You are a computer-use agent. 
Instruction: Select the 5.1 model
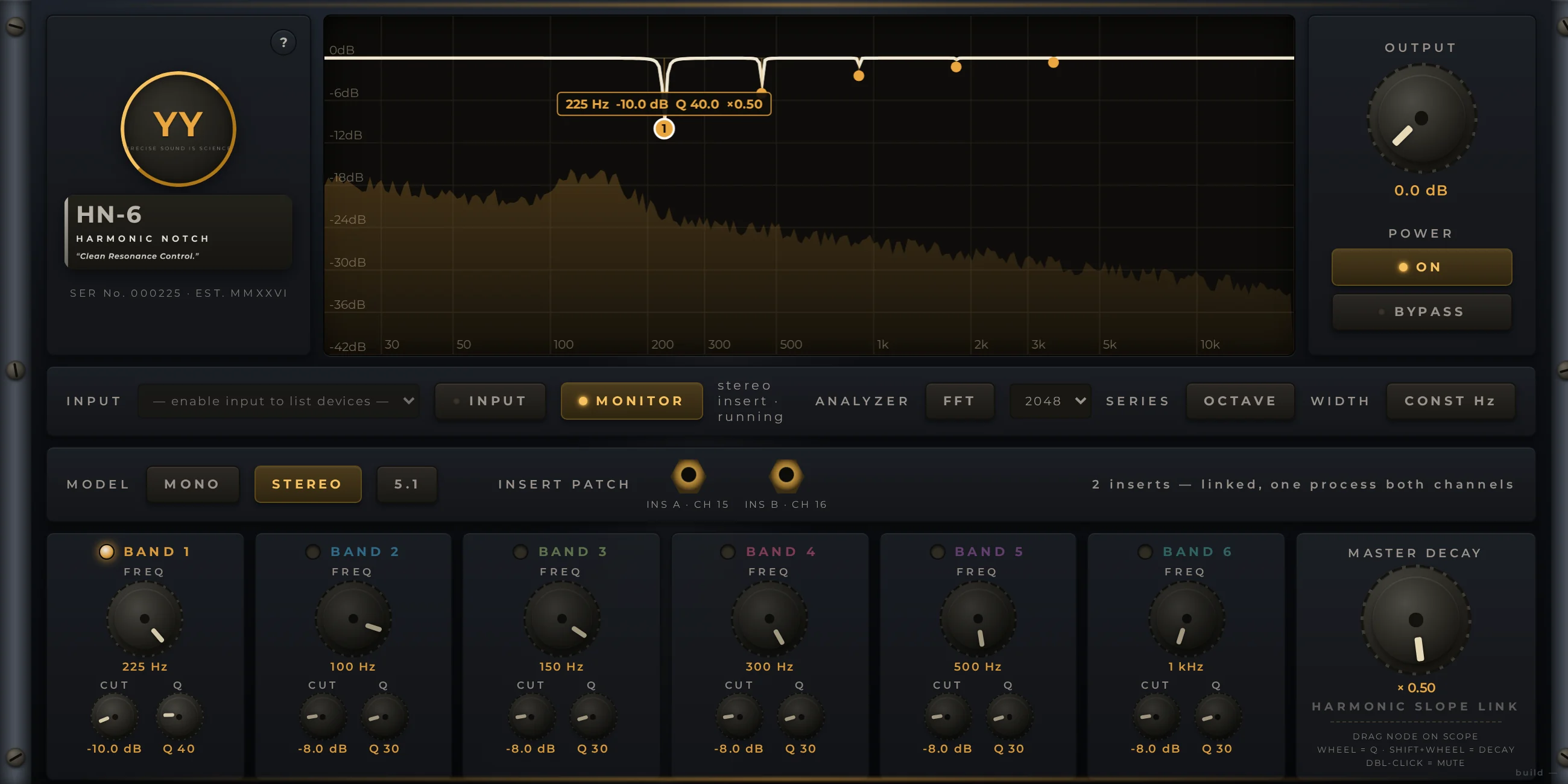click(x=406, y=484)
